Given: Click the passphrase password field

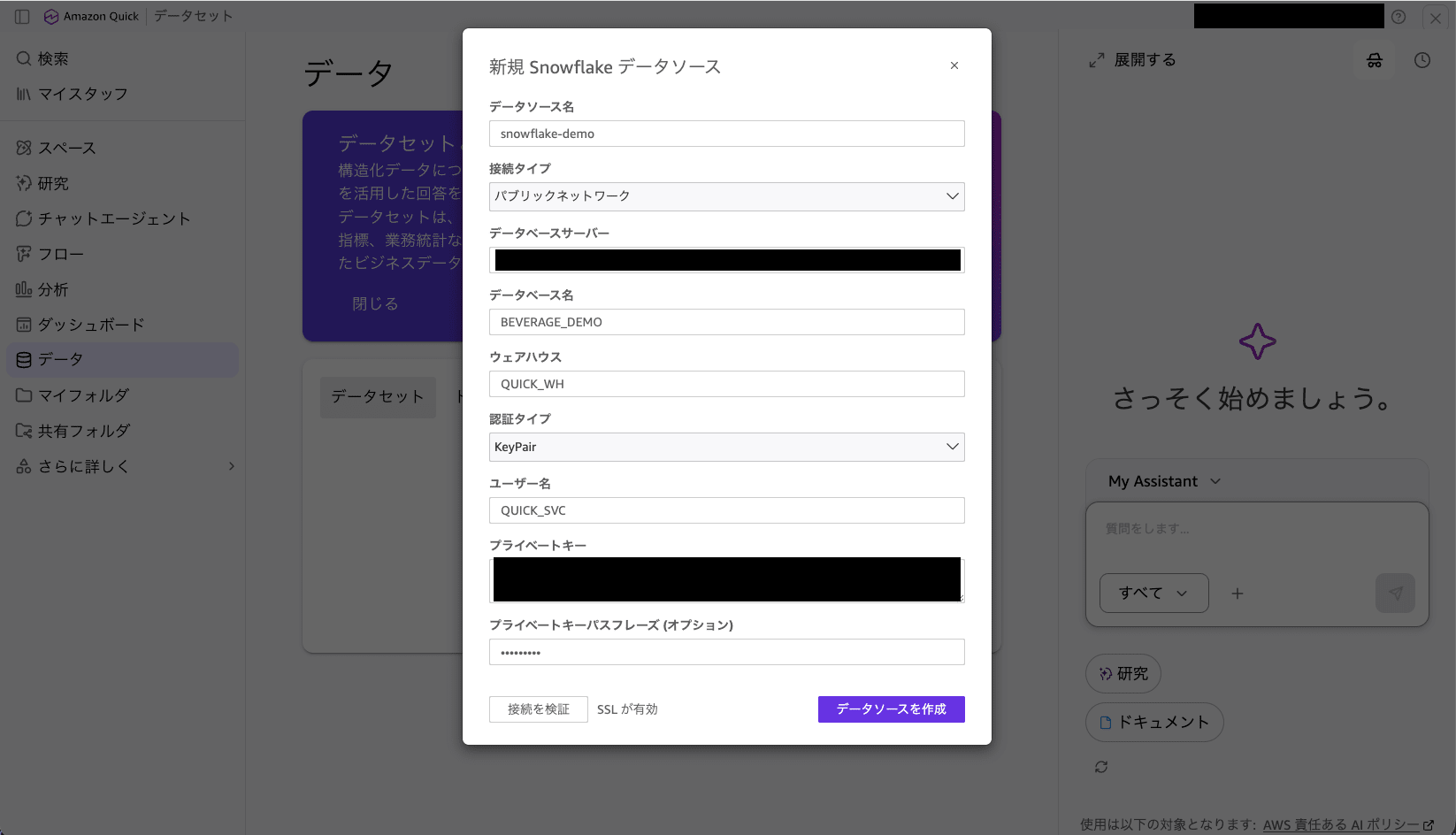Looking at the screenshot, I should pos(727,652).
